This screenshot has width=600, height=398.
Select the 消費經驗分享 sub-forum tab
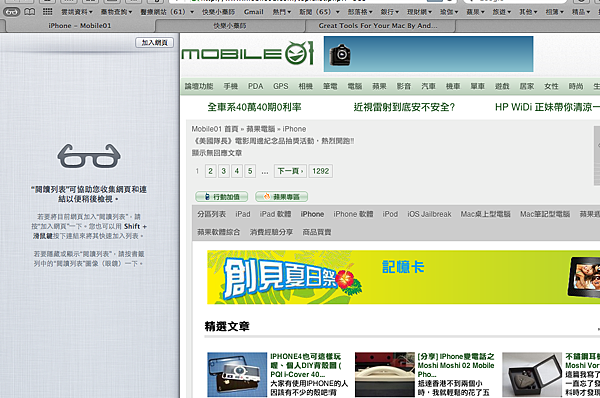(271, 232)
